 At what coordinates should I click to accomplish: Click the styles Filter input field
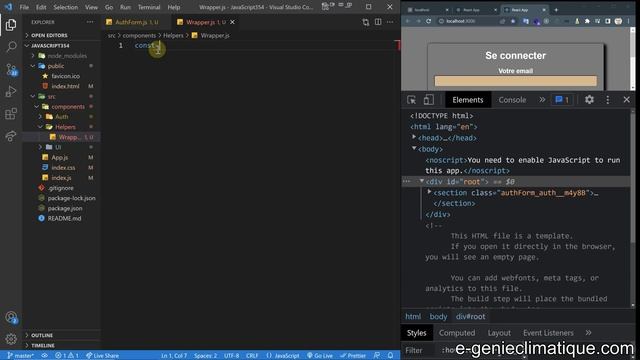coord(420,350)
